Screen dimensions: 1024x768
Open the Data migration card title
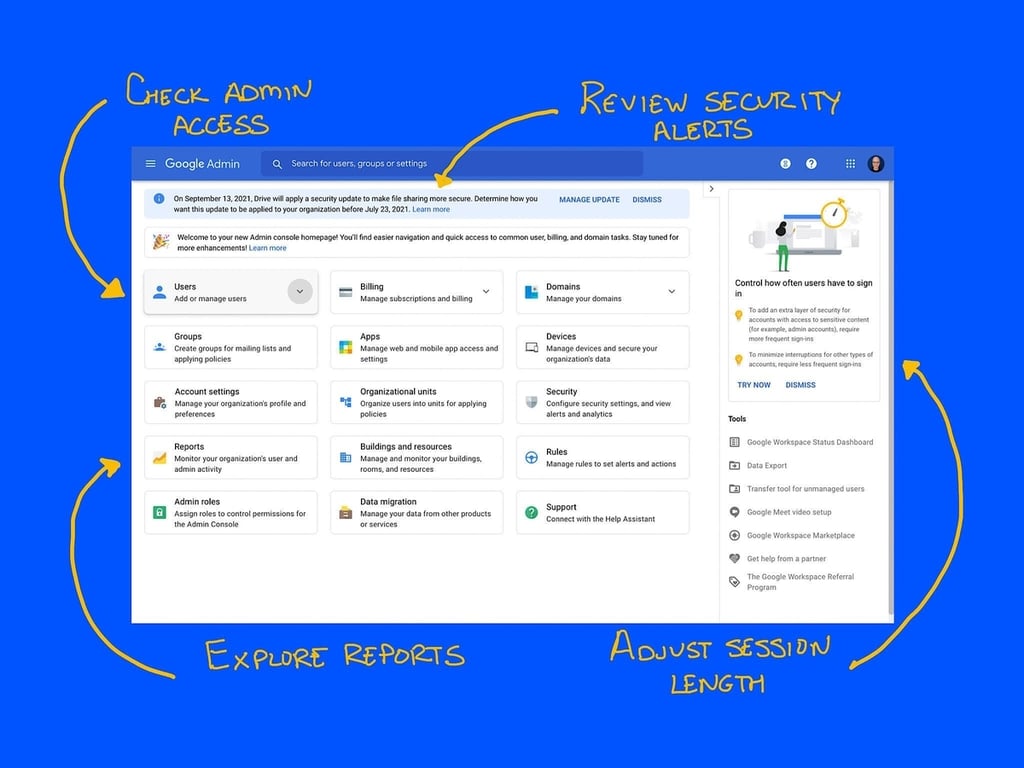coord(388,502)
